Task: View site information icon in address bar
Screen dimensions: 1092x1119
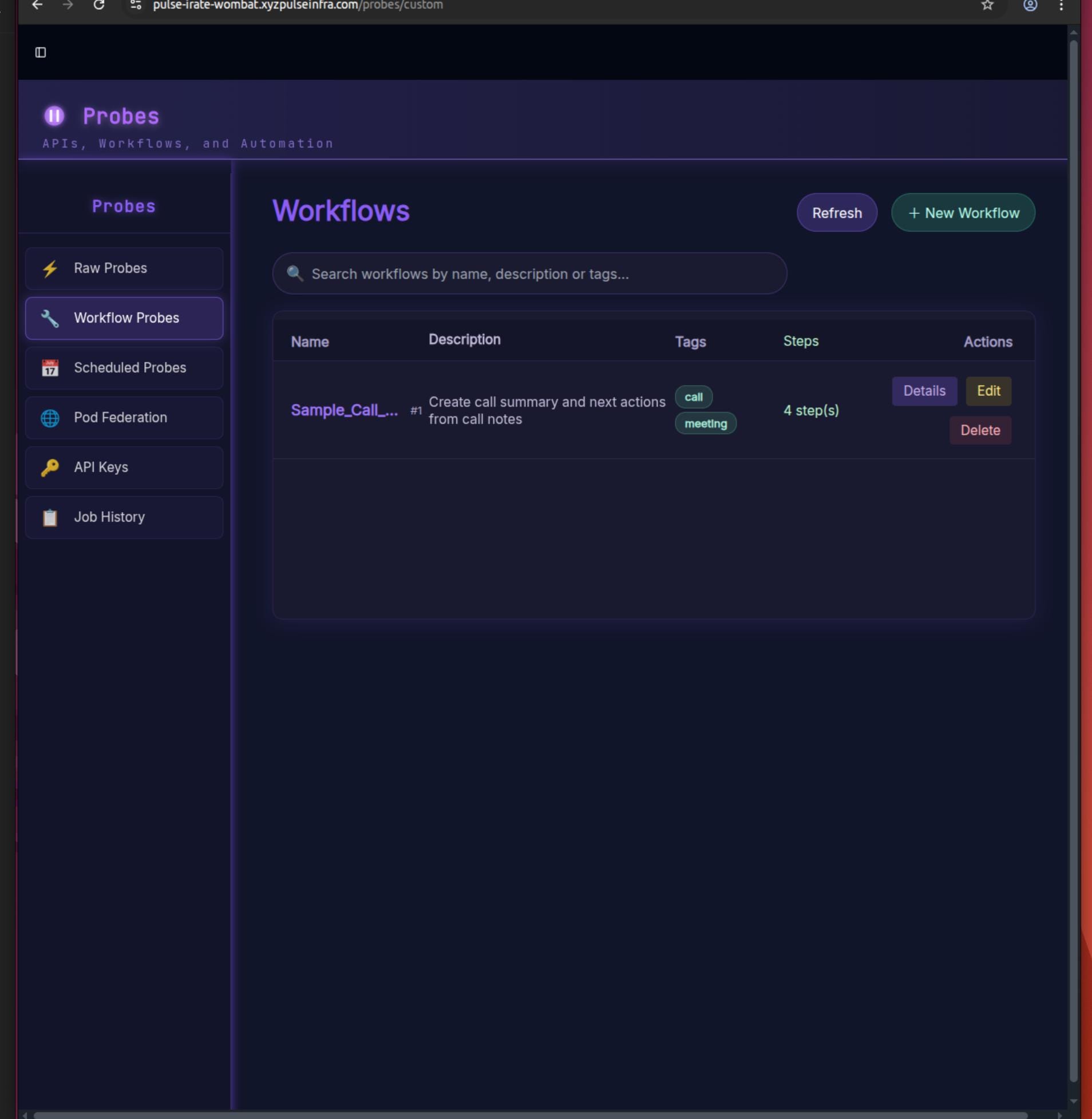Action: 136,5
